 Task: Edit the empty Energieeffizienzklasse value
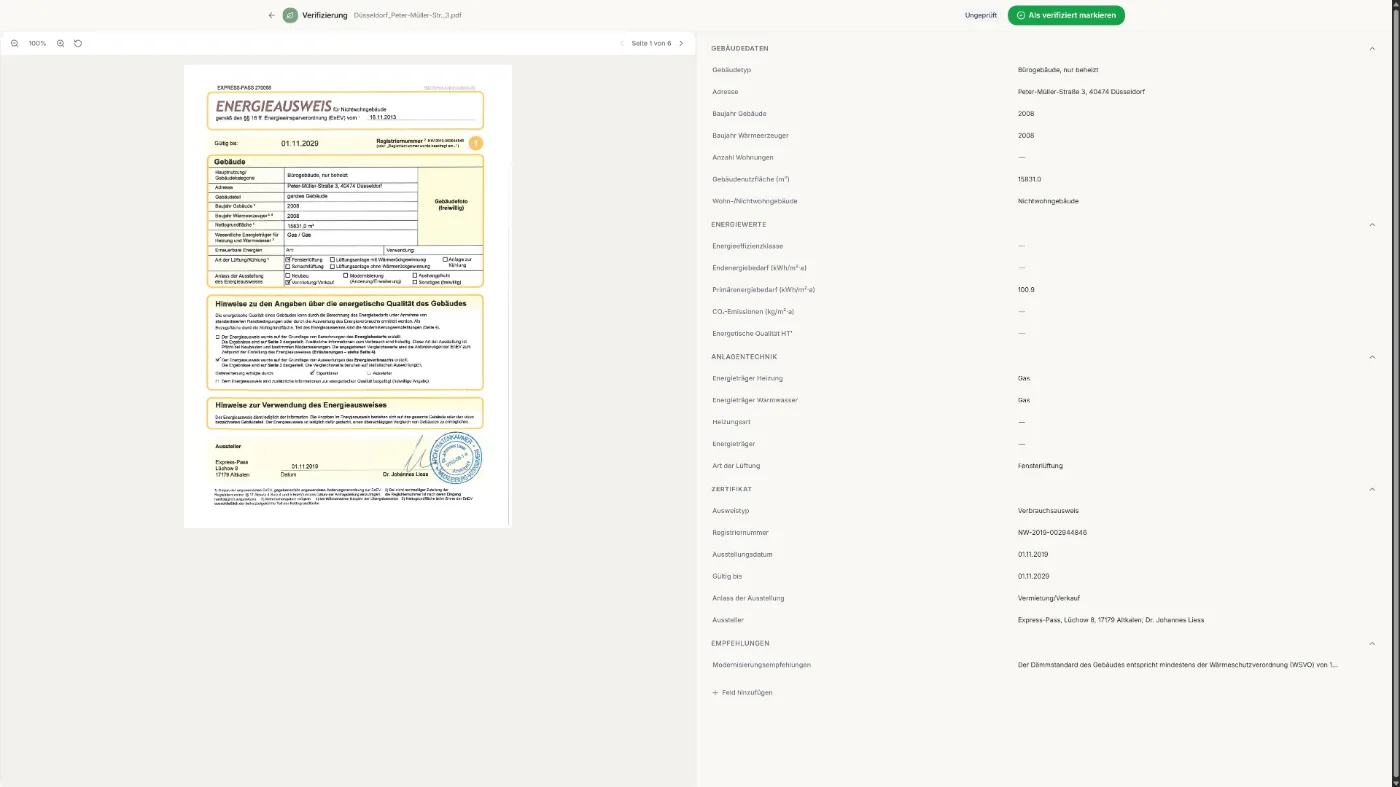[x=1021, y=246]
